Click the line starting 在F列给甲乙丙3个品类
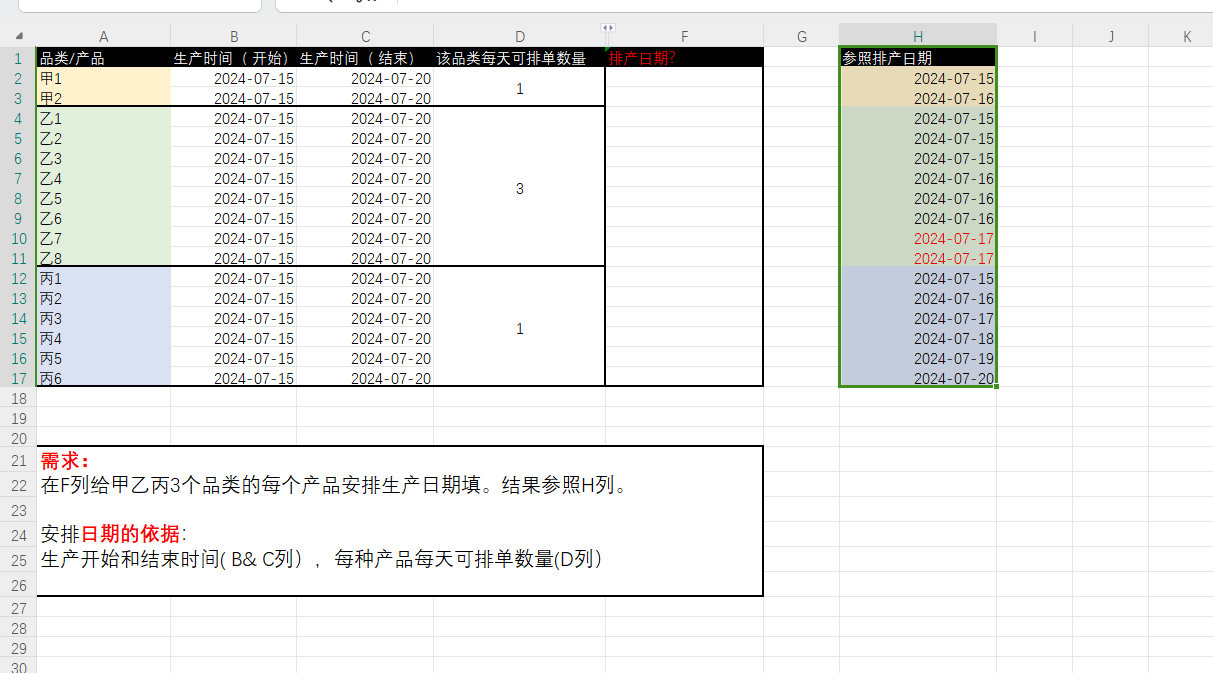 334,485
